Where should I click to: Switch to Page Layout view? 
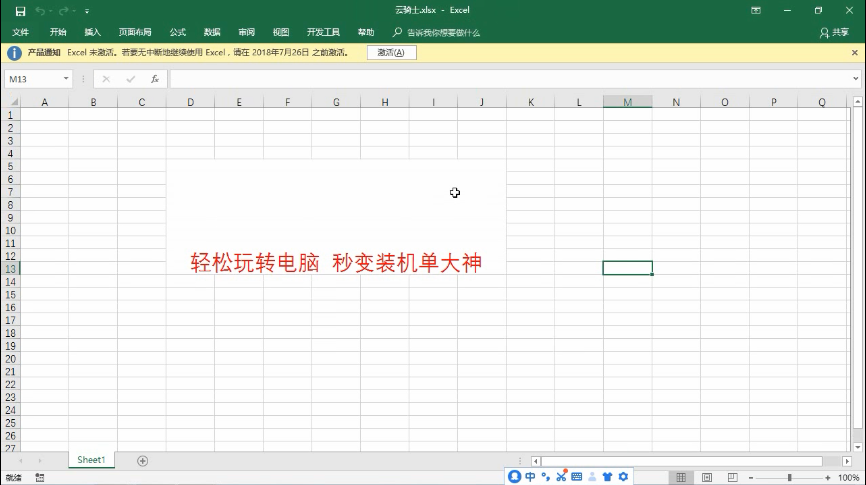coord(707,477)
